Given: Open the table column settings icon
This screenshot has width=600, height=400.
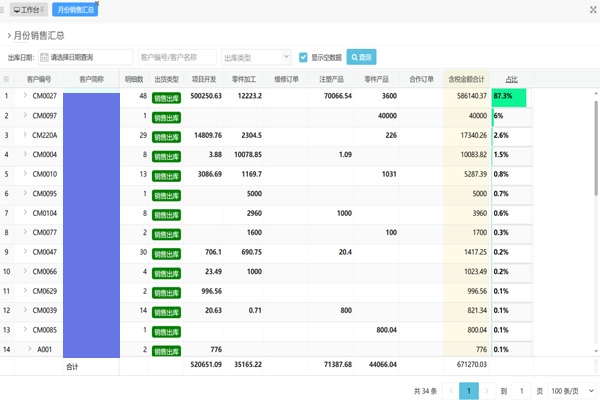Looking at the screenshot, I should 6,79.
